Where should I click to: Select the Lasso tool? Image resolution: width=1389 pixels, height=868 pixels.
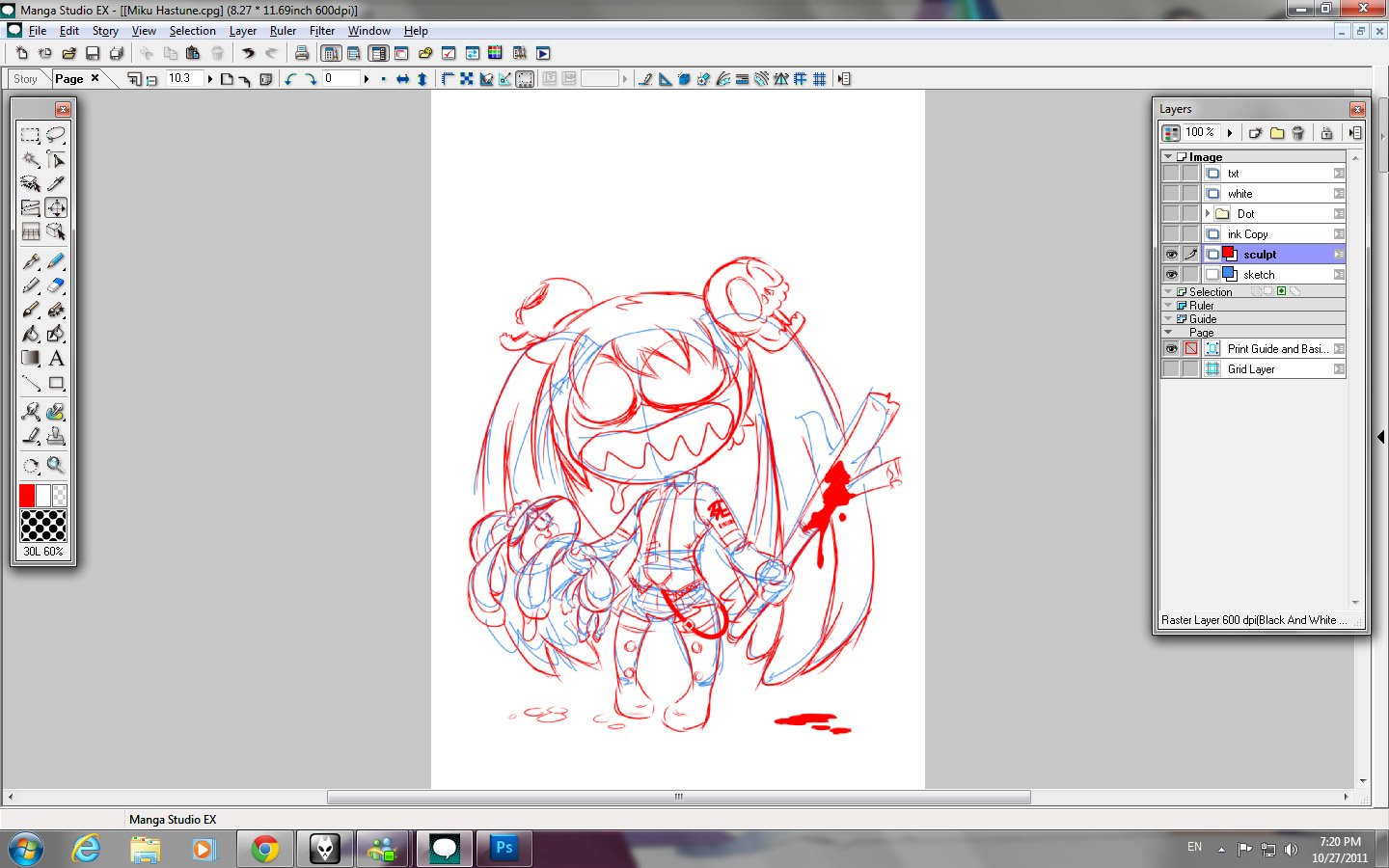[x=56, y=135]
